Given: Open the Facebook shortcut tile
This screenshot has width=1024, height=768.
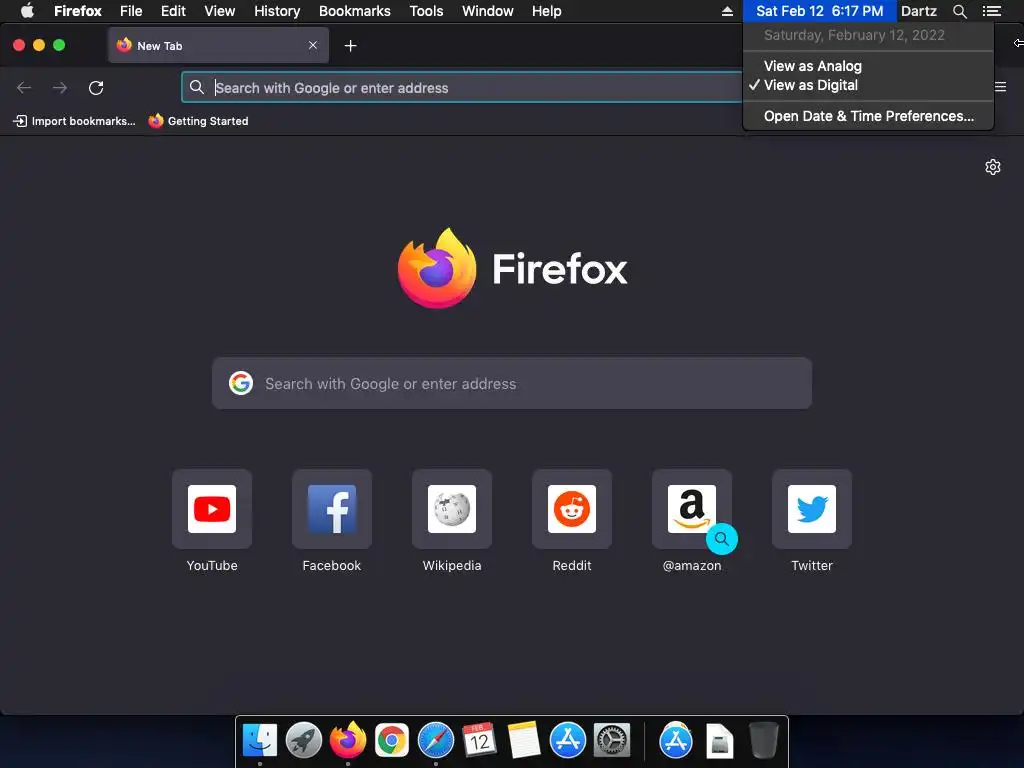Looking at the screenshot, I should tap(332, 509).
